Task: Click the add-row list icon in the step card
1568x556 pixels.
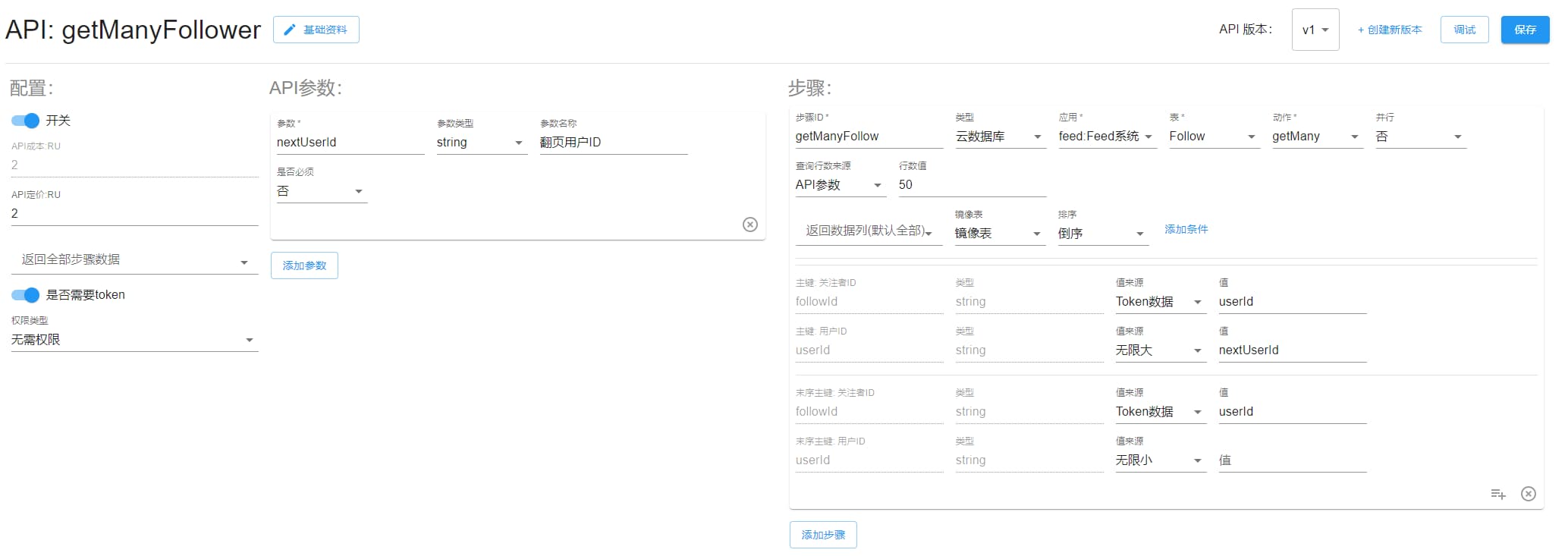Action: 1498,495
